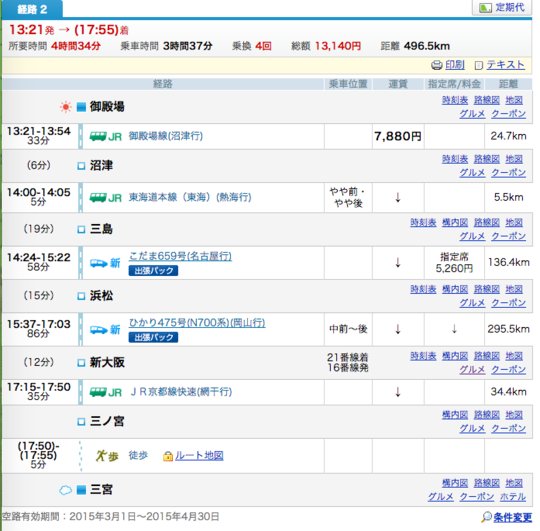This screenshot has width=540, height=531.
Task: Open the ルート地図 link
Action: point(199,456)
